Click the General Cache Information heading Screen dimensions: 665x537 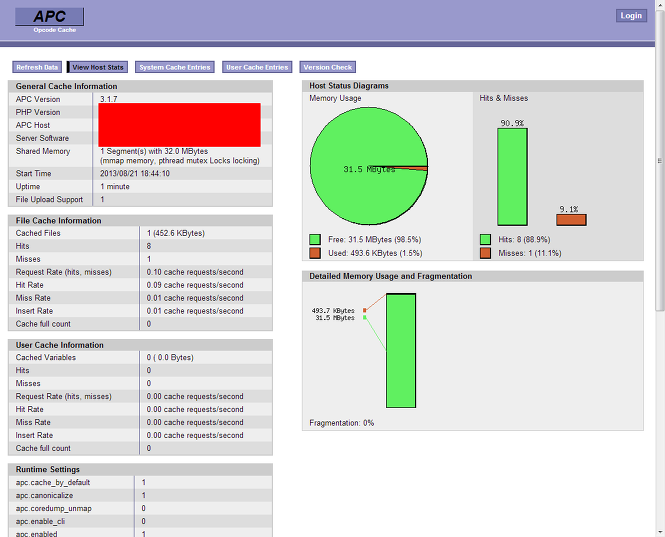(x=67, y=86)
